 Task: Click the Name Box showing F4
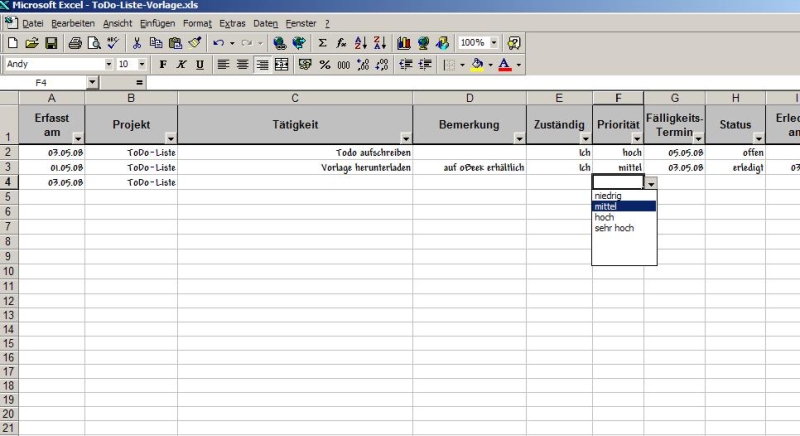coord(43,83)
